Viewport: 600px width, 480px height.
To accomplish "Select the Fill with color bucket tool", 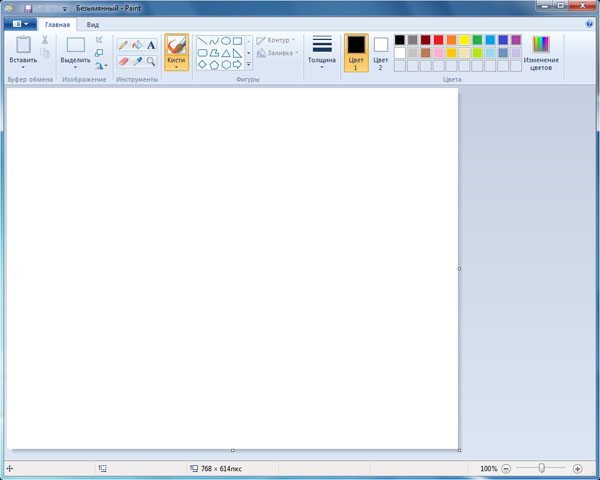I will pyautogui.click(x=137, y=45).
